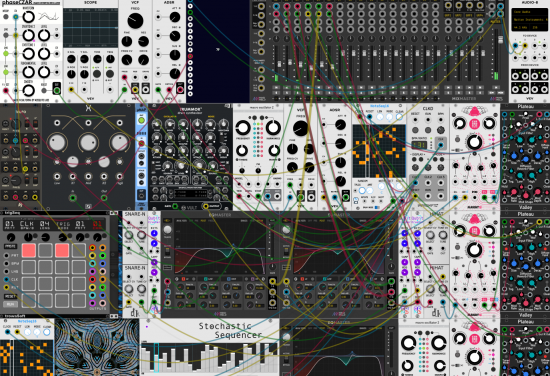Click the RES knob on the top VCF
The image size is (550, 376).
[143, 42]
